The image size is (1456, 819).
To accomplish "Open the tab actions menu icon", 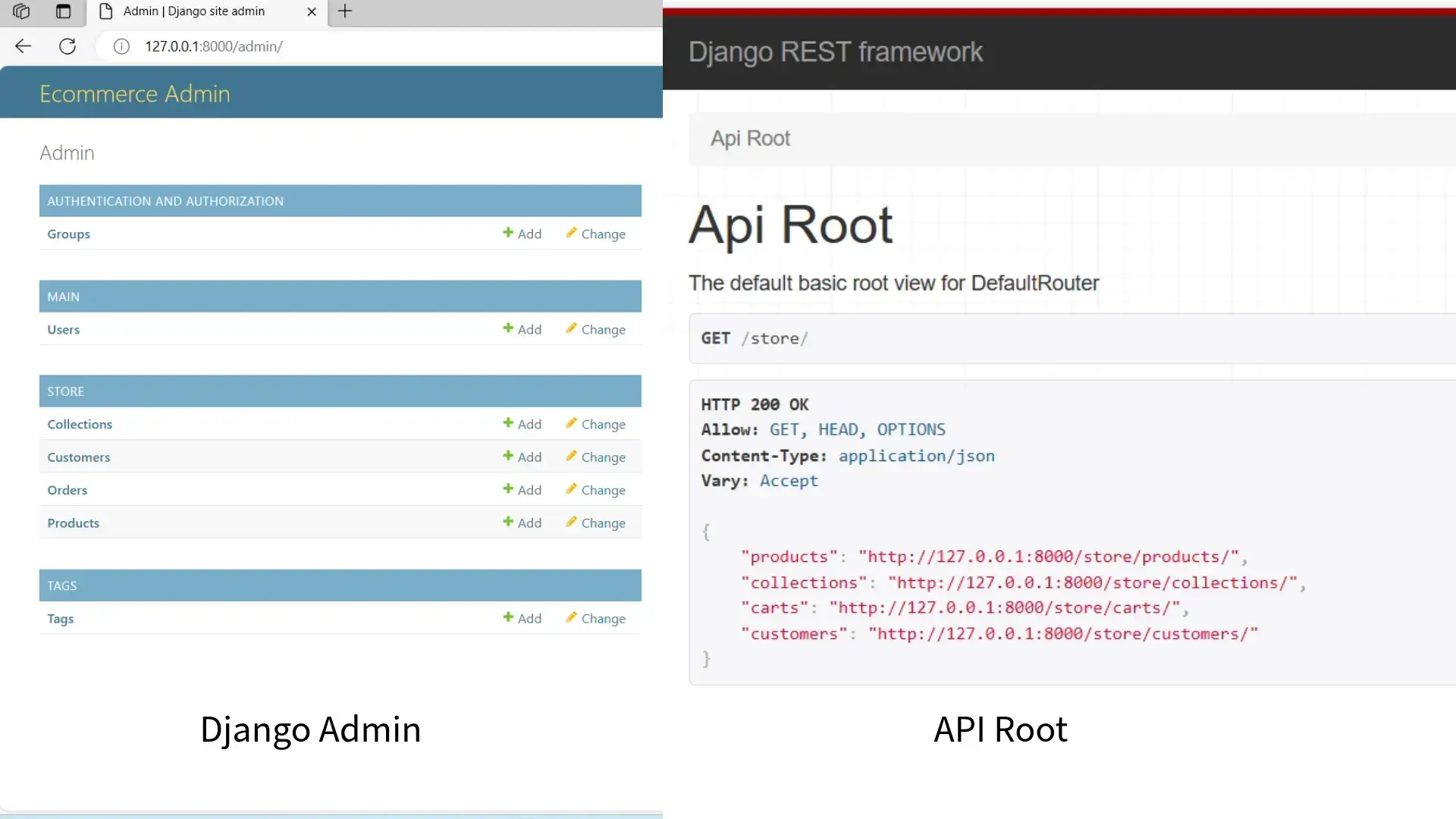I will (64, 11).
